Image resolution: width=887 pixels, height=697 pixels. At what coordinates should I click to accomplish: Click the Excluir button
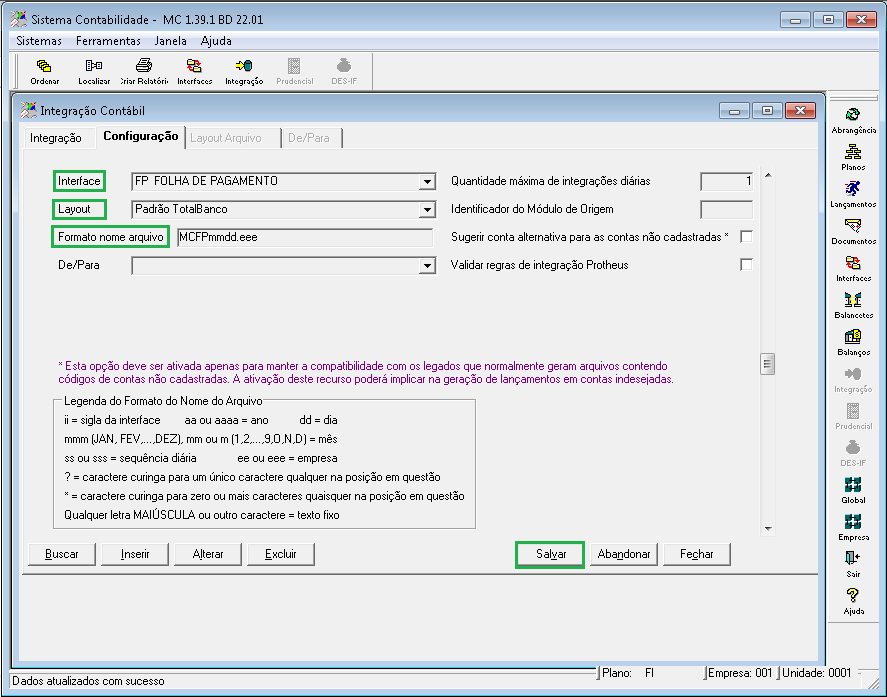pos(281,554)
